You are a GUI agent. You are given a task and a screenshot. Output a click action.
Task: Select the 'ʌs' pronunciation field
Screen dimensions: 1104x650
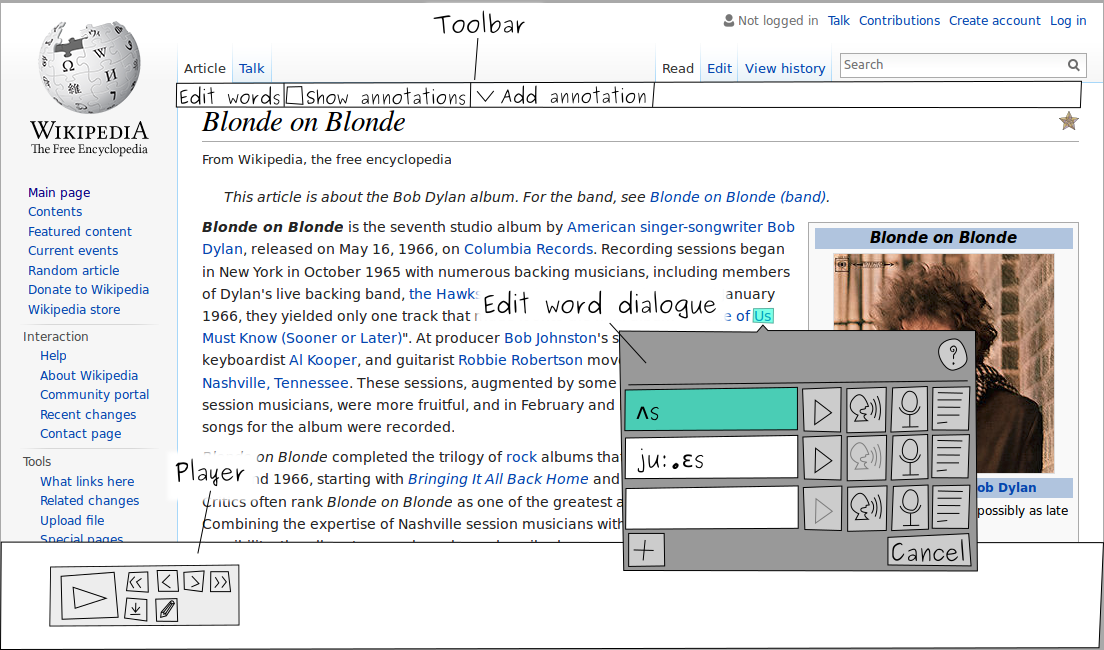click(711, 409)
